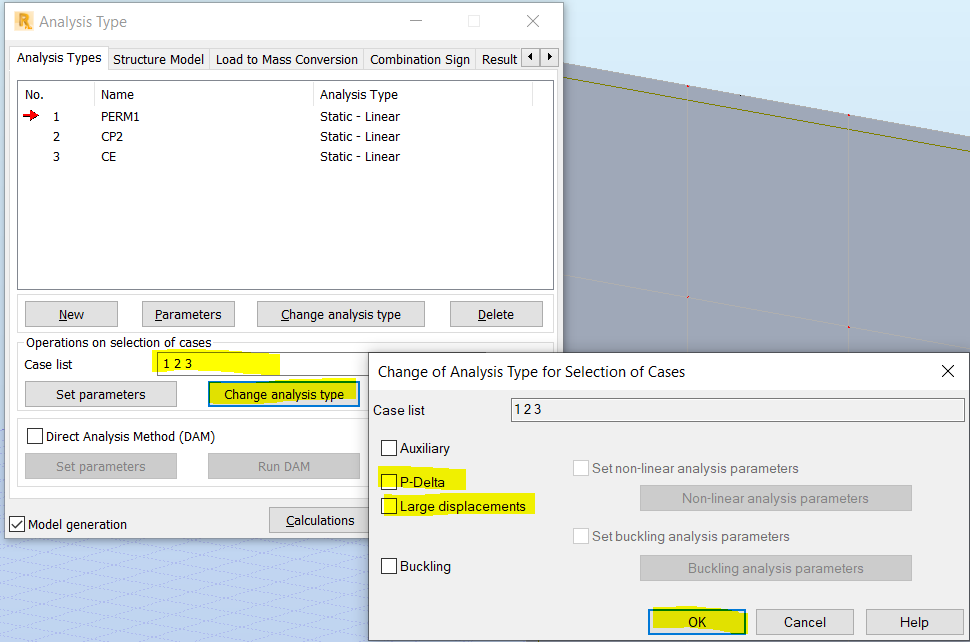
Task: Switch to the Structure Model tab
Action: (x=158, y=58)
